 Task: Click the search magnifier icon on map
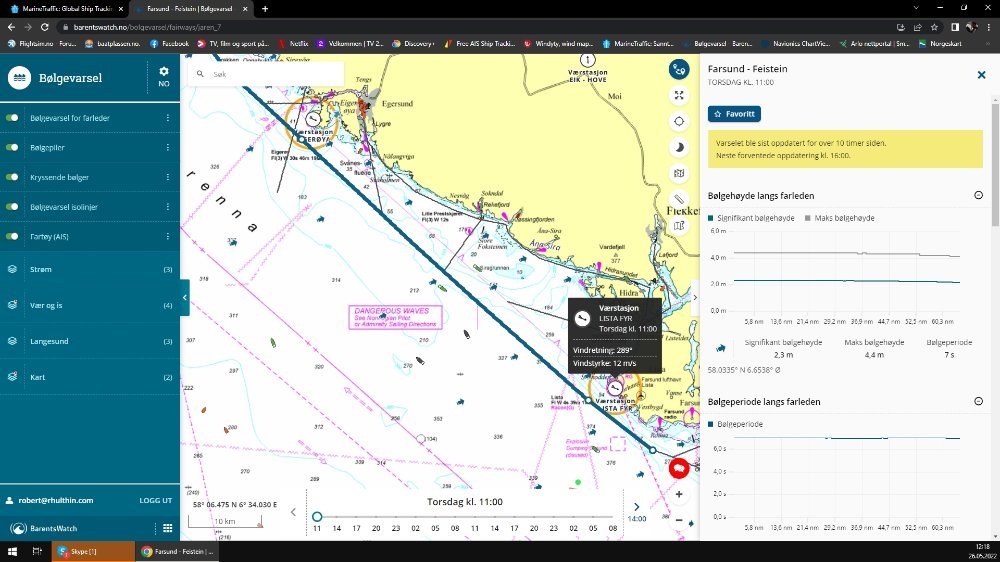tap(200, 74)
